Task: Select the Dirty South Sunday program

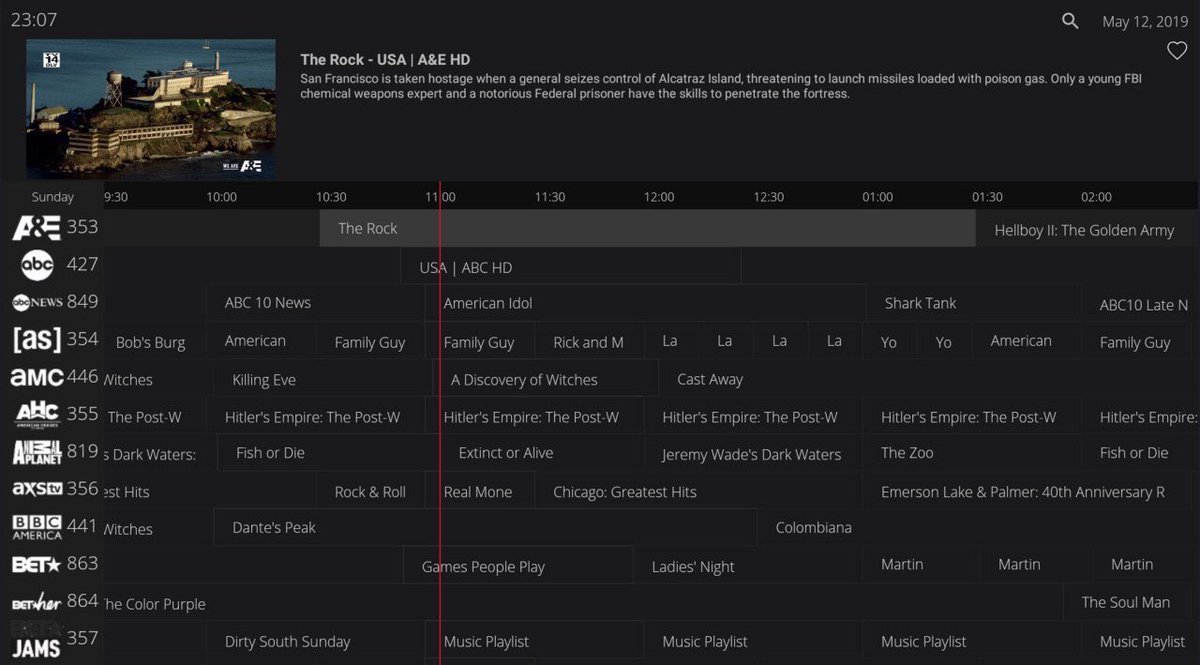Action: coord(316,642)
